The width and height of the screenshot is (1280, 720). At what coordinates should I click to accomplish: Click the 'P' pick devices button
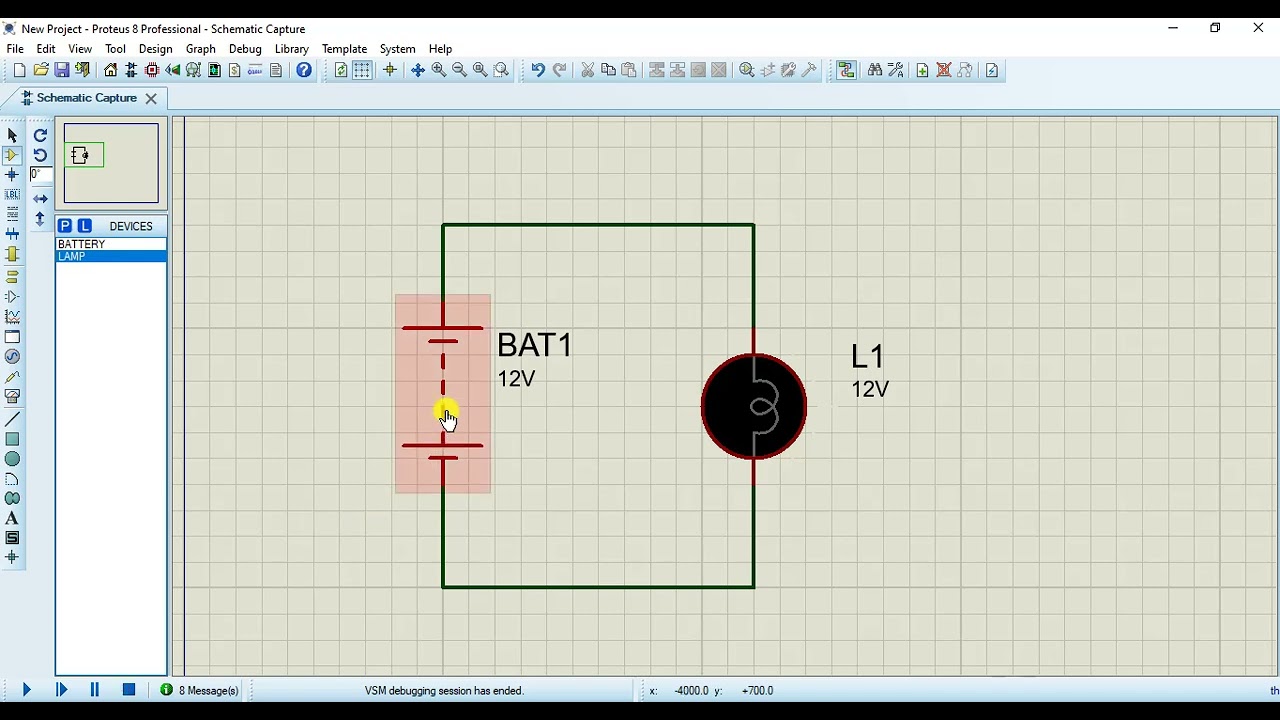65,226
